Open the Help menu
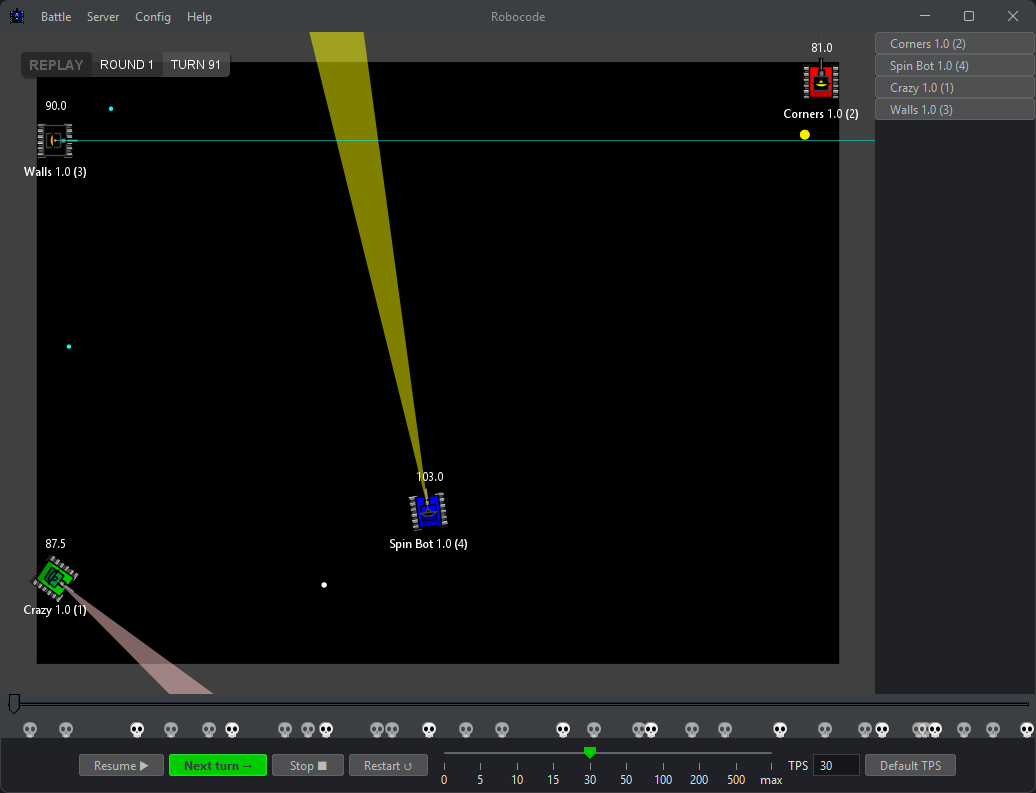The image size is (1036, 793). pyautogui.click(x=199, y=17)
